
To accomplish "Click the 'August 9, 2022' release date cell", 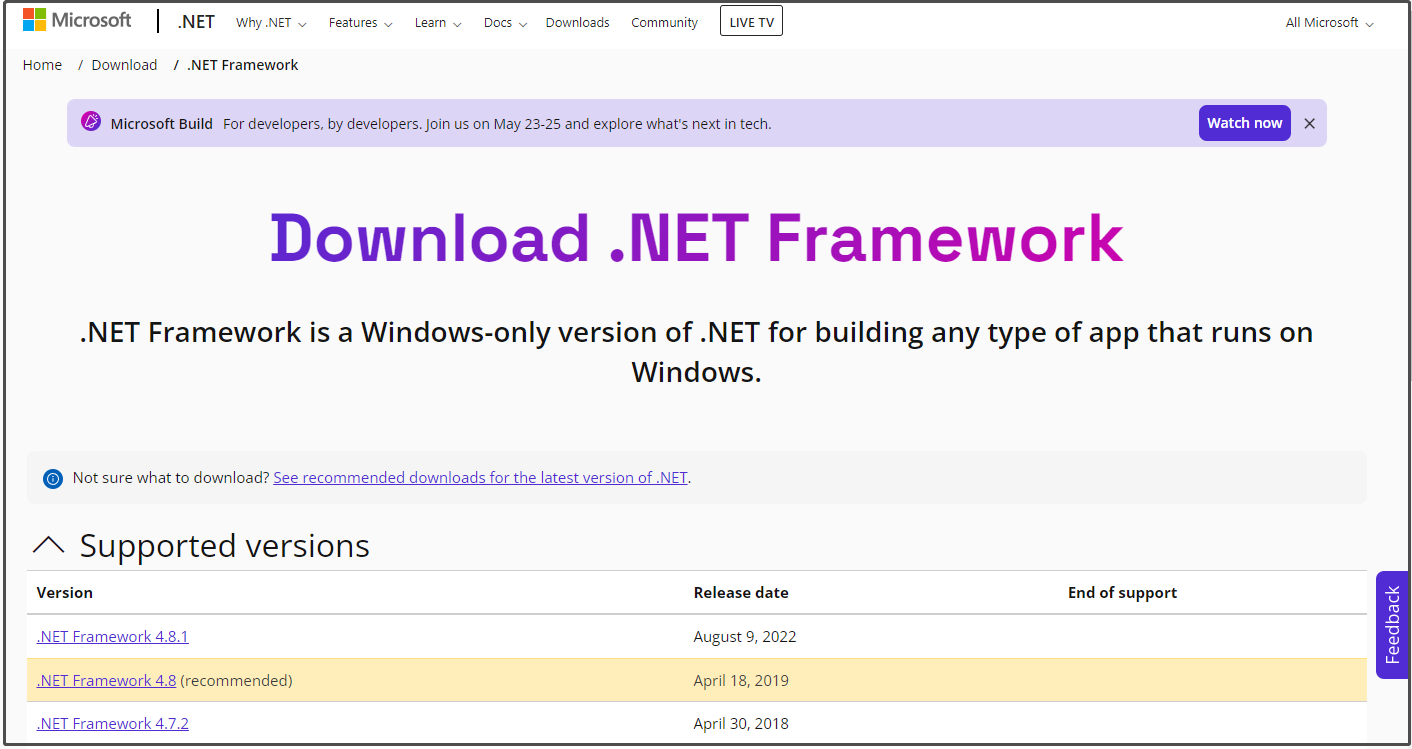I will coord(745,637).
